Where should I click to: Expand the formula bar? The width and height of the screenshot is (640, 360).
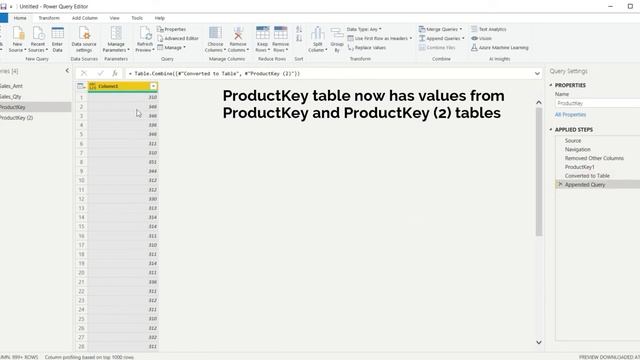point(537,73)
